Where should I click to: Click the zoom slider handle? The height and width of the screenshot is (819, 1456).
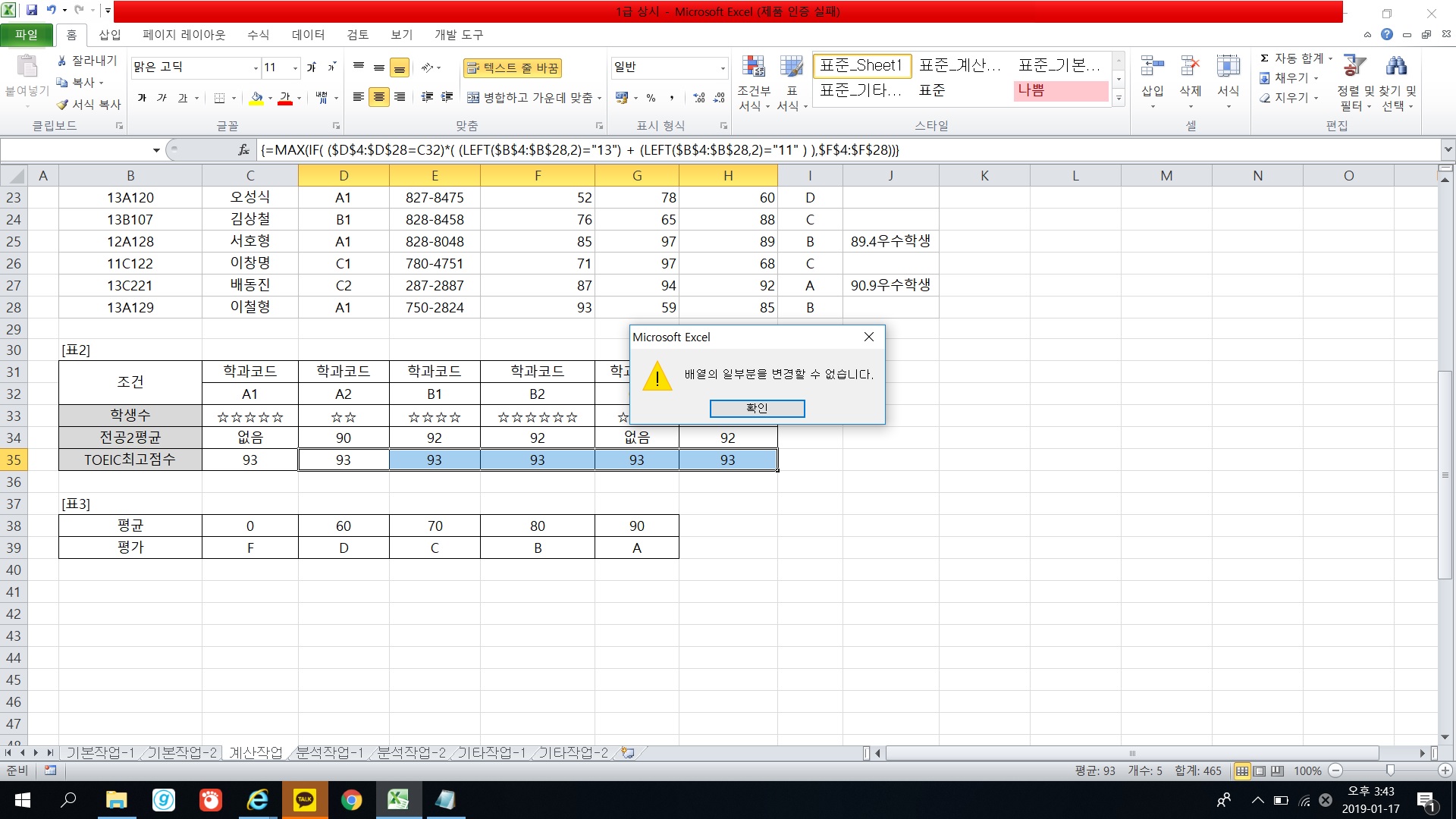(1390, 770)
